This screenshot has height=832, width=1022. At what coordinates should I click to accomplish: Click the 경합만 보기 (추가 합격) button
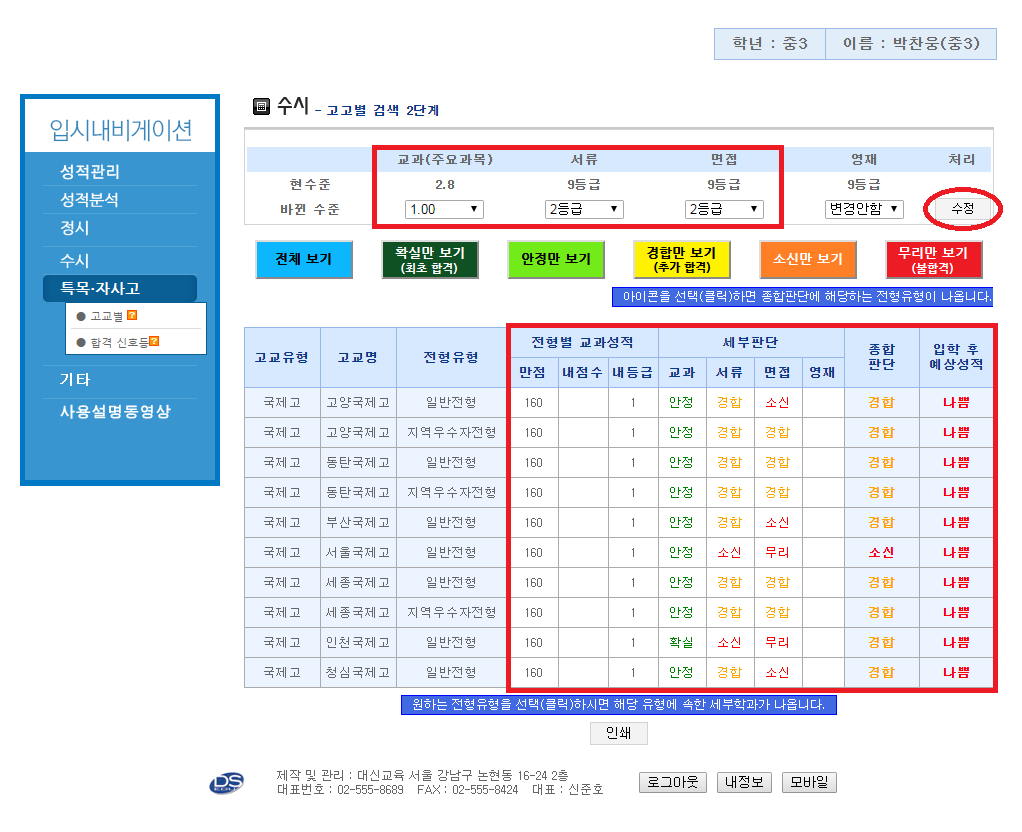coord(682,260)
